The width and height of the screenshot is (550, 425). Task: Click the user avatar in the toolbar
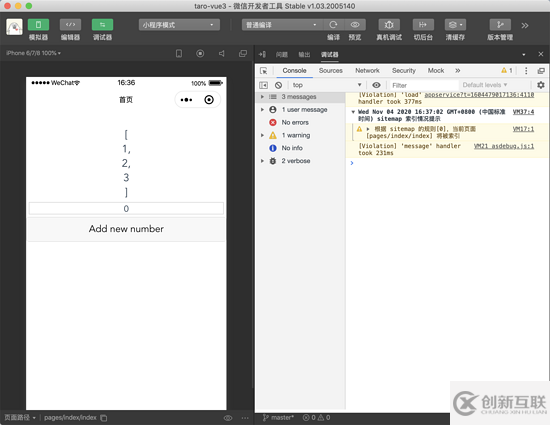pyautogui.click(x=14, y=27)
